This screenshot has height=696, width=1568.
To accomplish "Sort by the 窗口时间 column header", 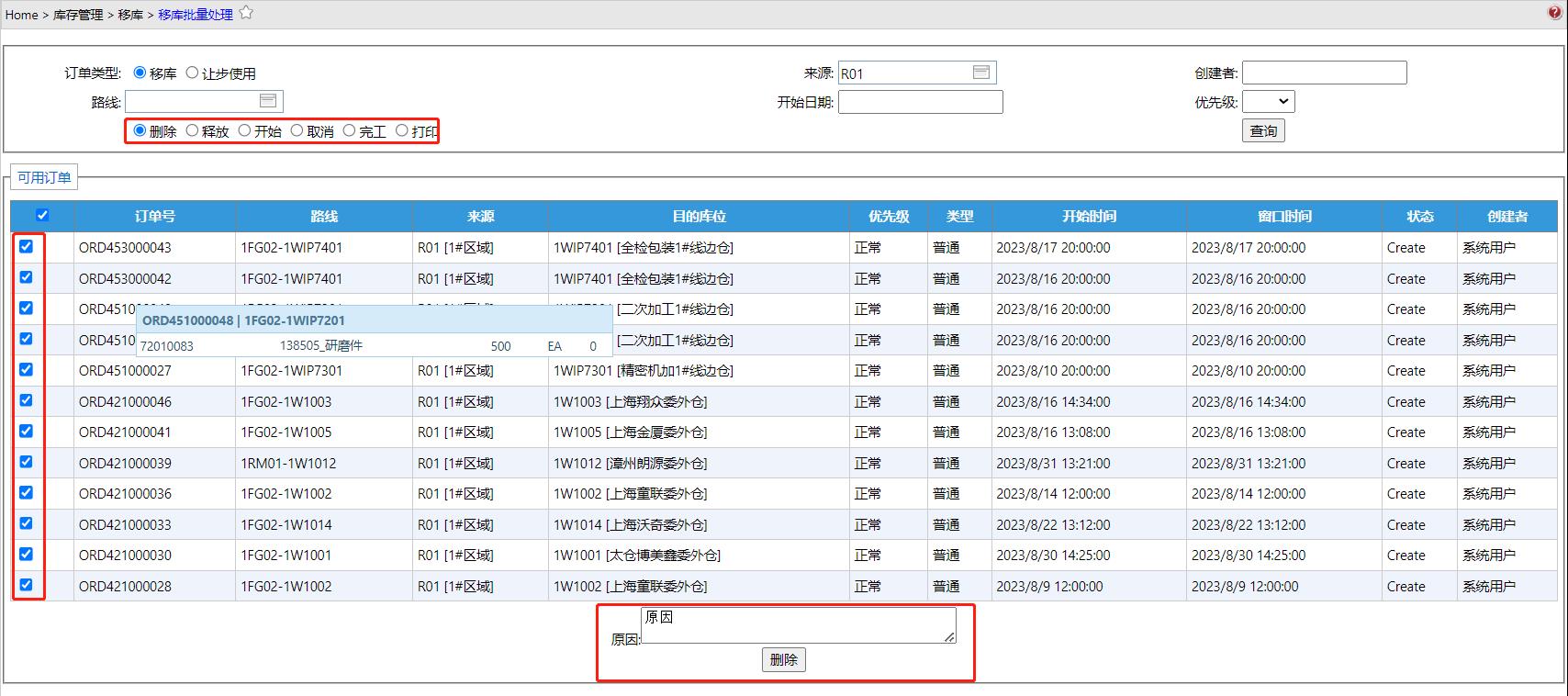I will [1283, 217].
